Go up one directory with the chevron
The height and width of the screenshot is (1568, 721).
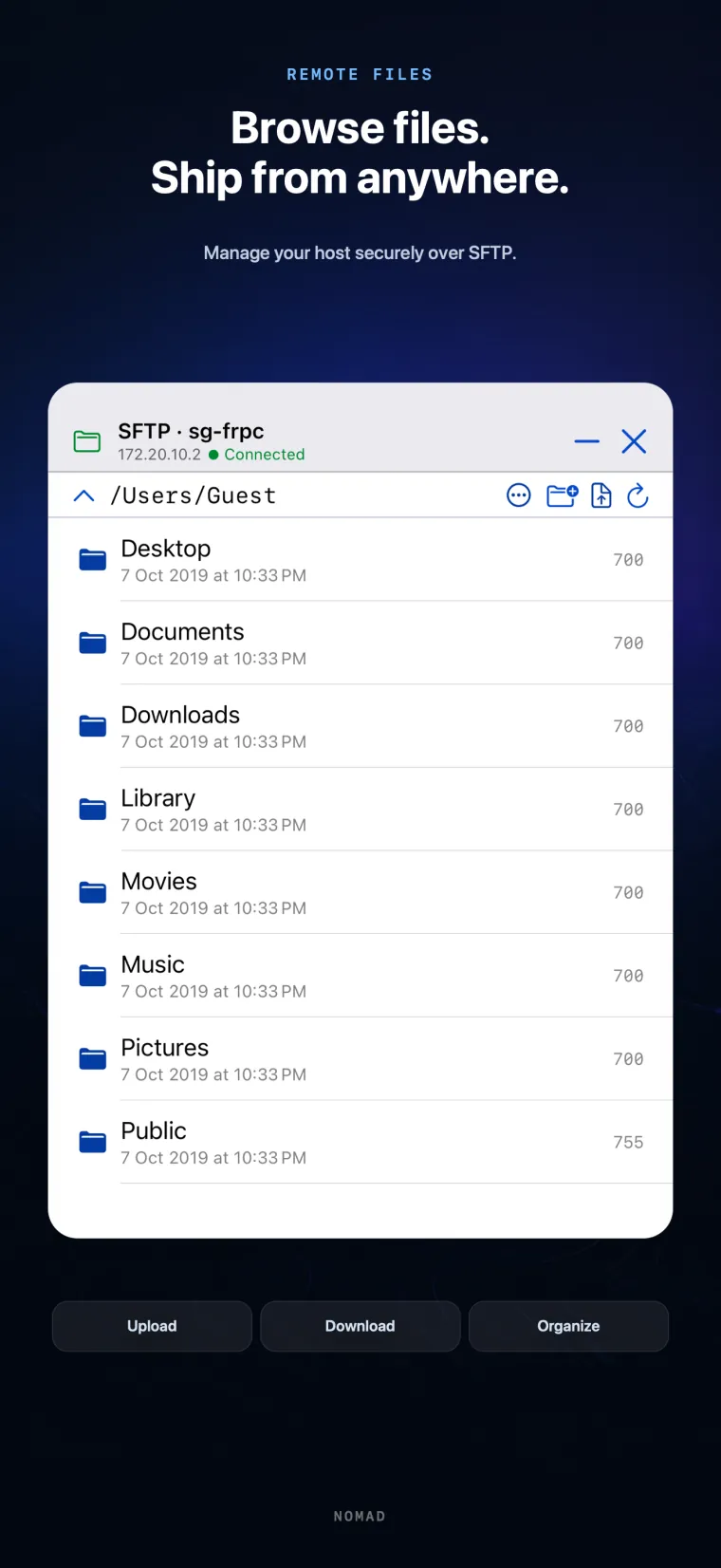pyautogui.click(x=83, y=495)
